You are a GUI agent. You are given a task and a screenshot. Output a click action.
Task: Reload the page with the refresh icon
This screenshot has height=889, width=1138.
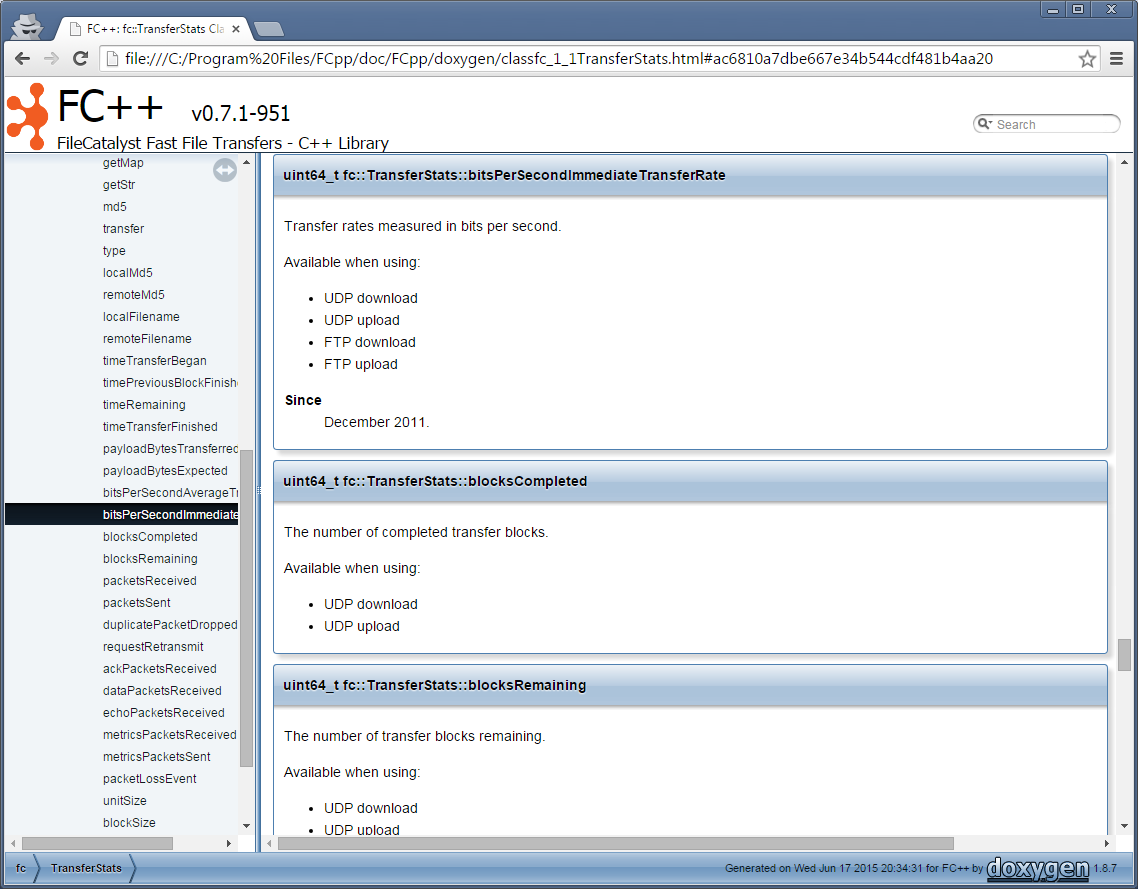click(81, 59)
